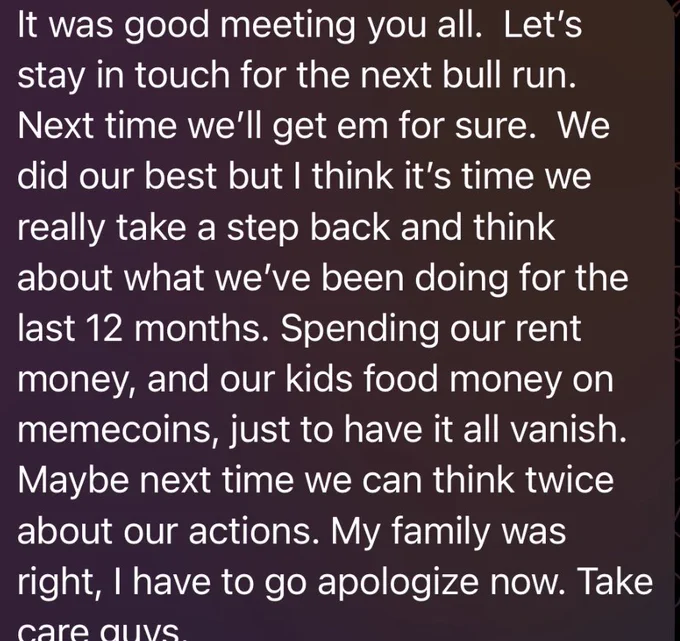
Task: Click the word 'doing' in the message
Action: pos(461,280)
